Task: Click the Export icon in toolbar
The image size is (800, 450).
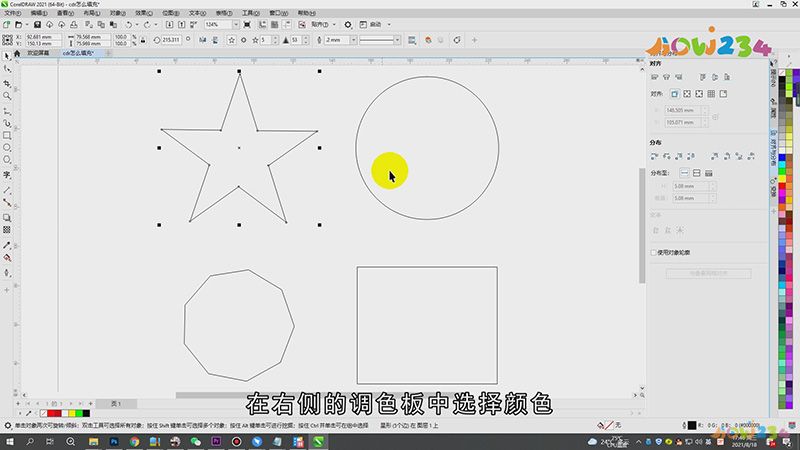Action: 181,24
